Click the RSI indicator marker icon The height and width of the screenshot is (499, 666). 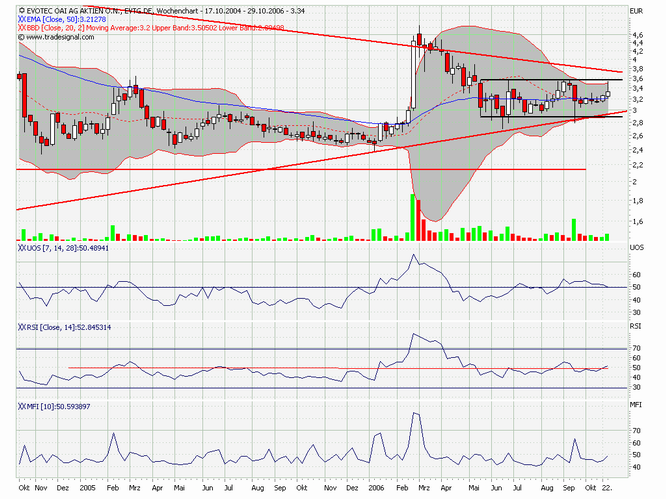[22, 327]
